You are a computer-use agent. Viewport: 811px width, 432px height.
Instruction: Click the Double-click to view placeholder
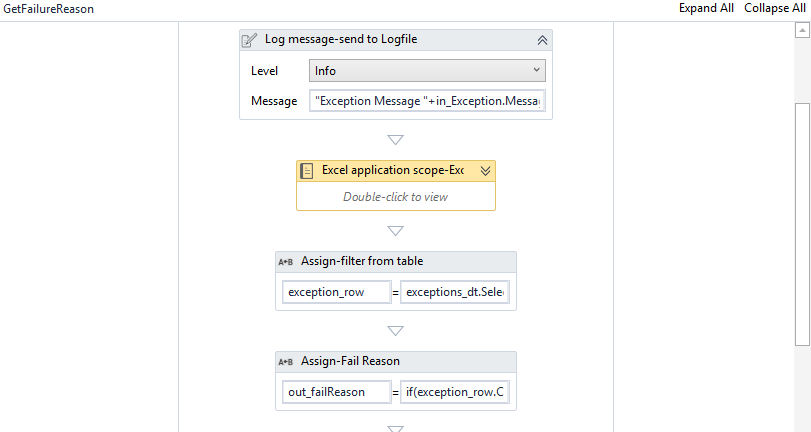click(395, 197)
